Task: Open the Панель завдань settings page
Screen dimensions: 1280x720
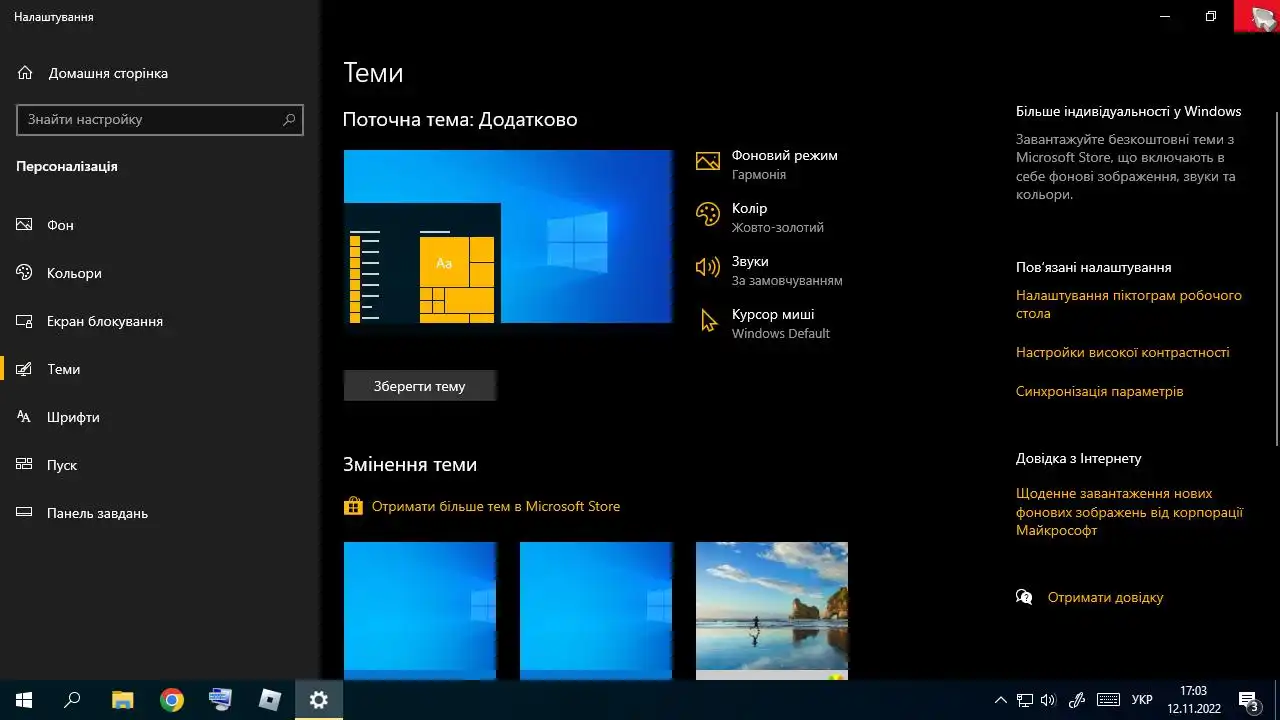Action: click(160, 513)
